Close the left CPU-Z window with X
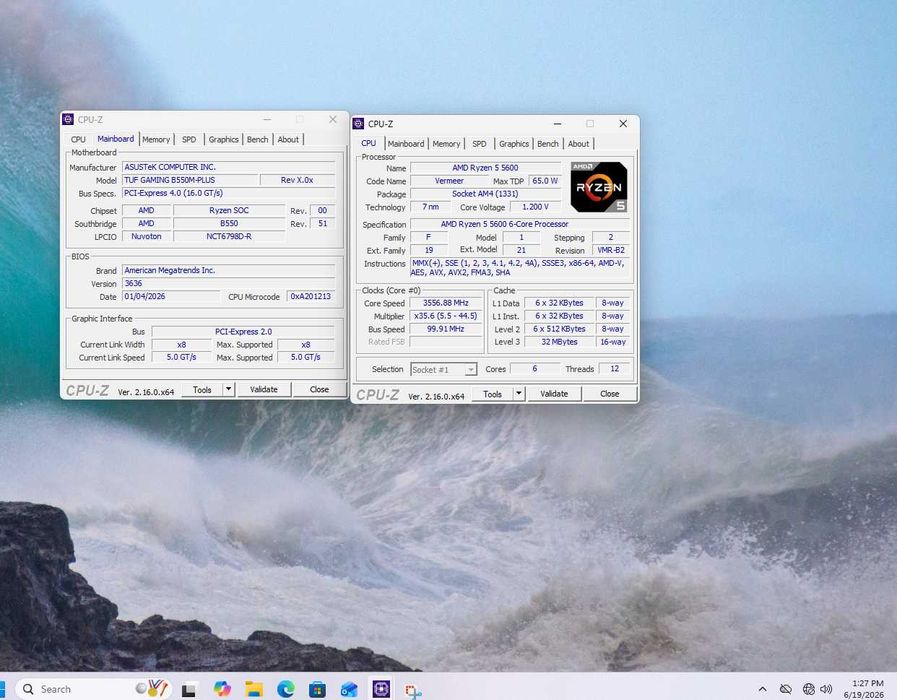 tap(333, 119)
